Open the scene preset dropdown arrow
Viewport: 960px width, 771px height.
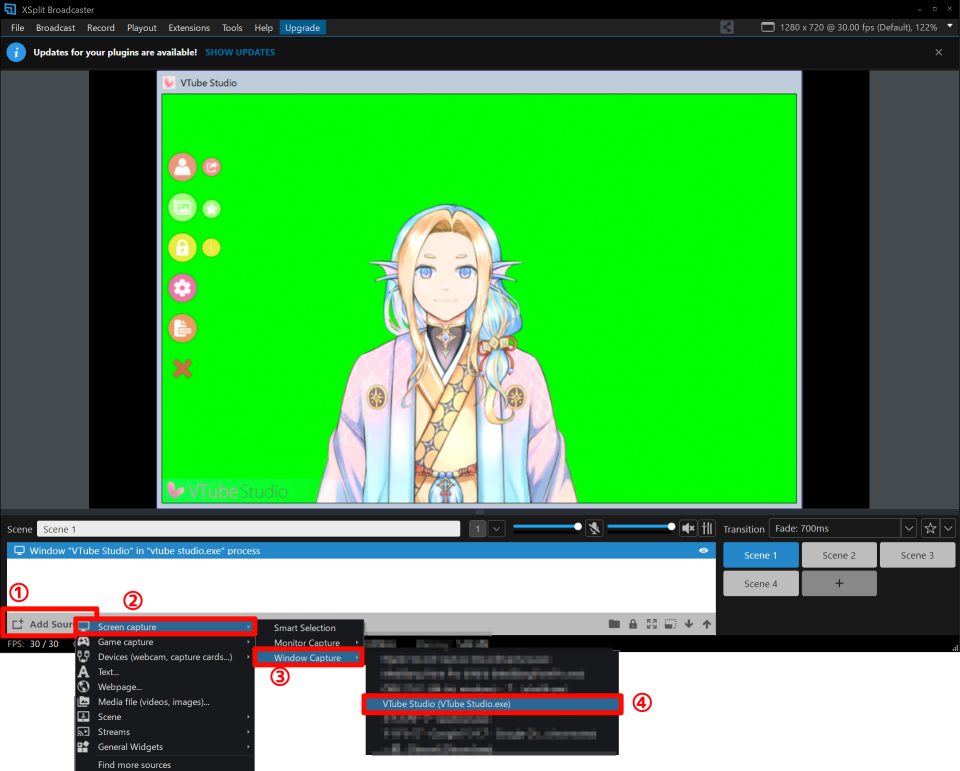tap(497, 528)
